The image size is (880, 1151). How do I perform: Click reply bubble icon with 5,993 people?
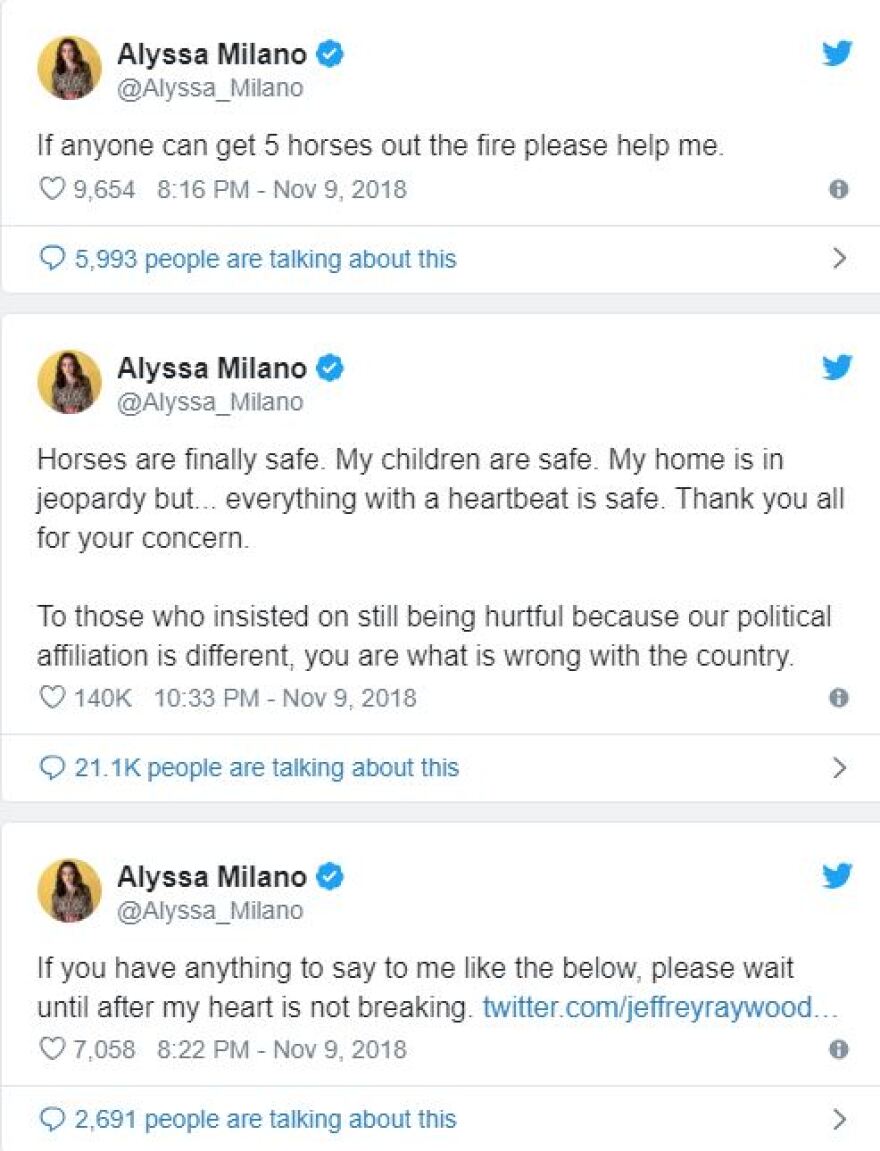click(51, 259)
